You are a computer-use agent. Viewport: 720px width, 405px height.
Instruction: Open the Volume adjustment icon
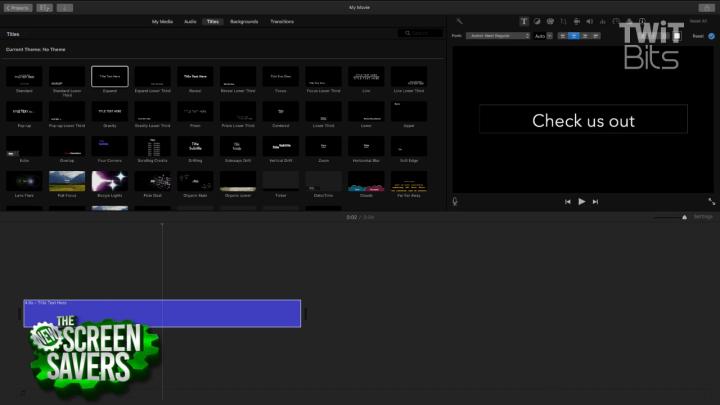coord(589,20)
